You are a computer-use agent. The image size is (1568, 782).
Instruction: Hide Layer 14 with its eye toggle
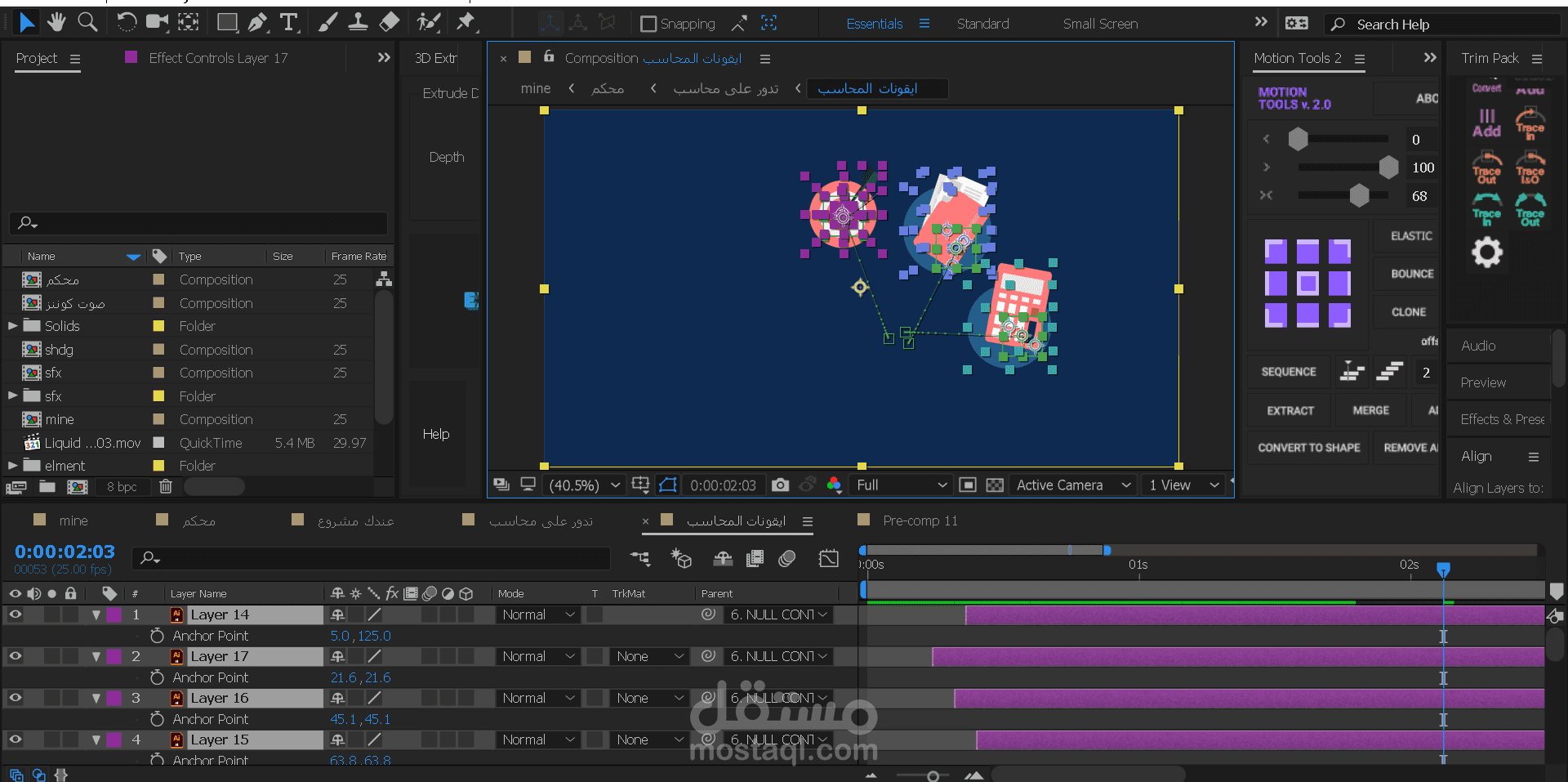tap(16, 614)
